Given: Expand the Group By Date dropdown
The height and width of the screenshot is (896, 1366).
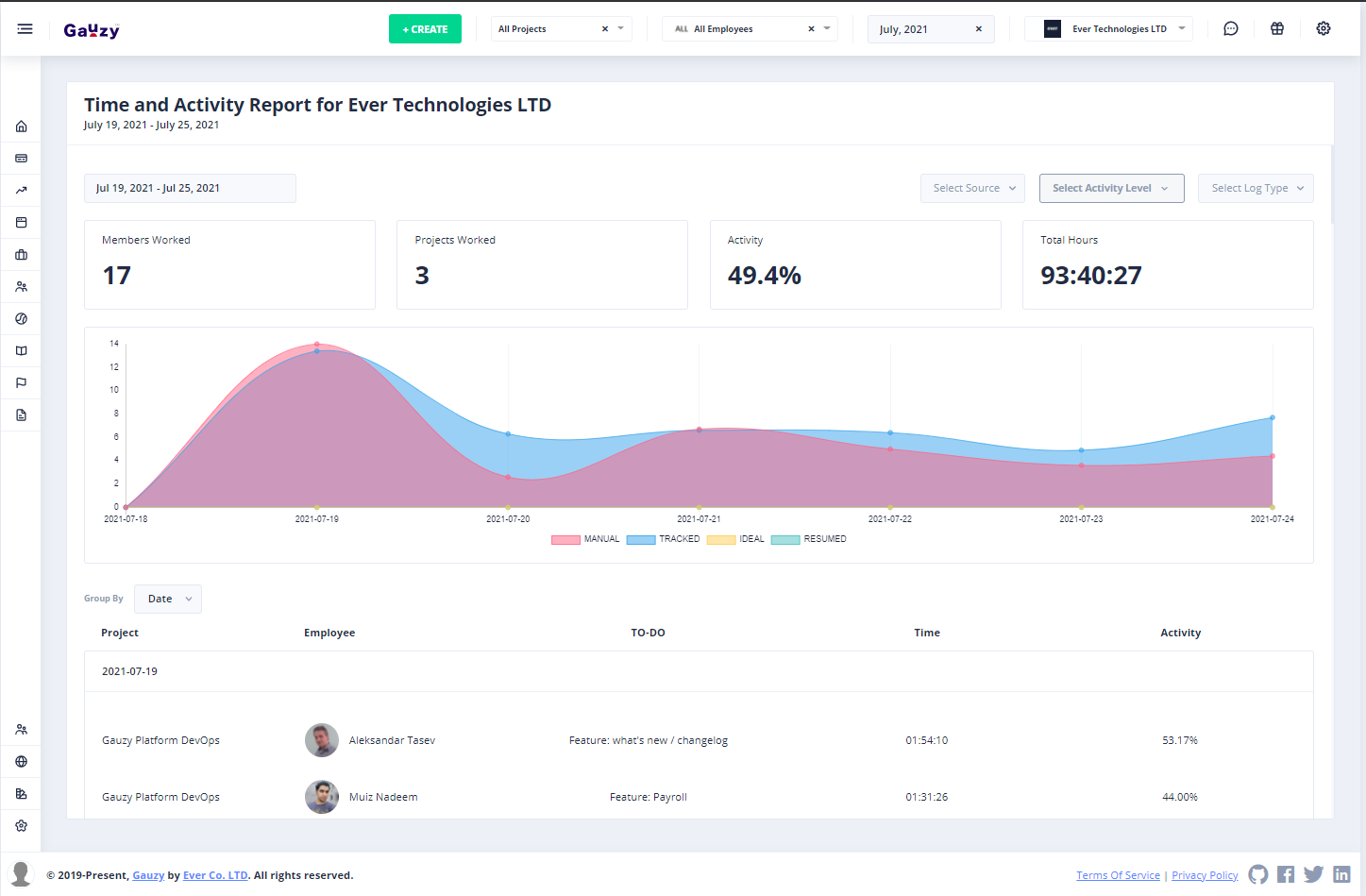Looking at the screenshot, I should coord(168,599).
